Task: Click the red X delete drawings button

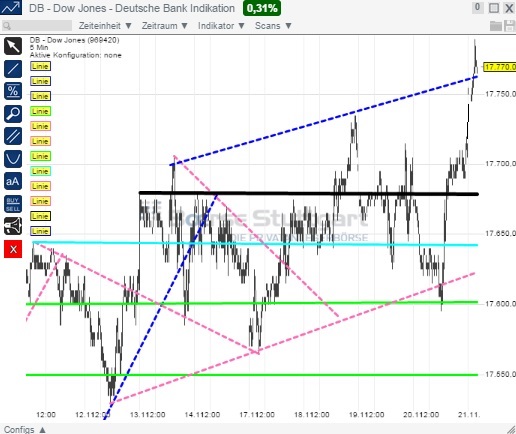Action: tap(13, 249)
